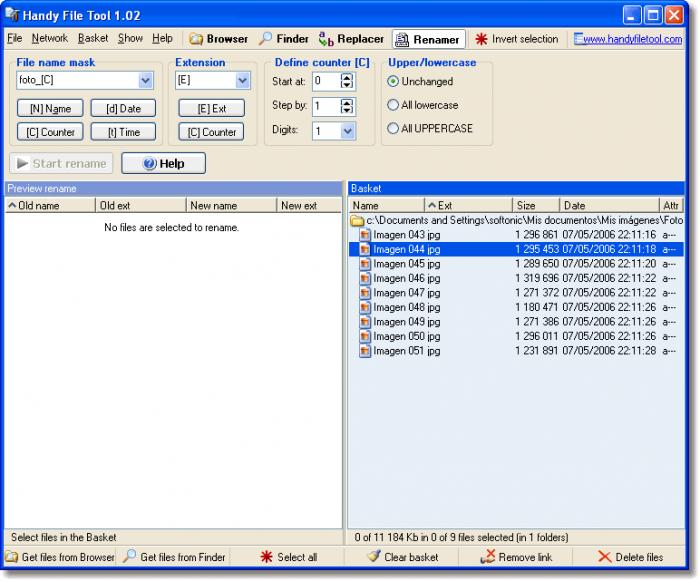Click the Imagen 046 jpg file icon

(x=365, y=278)
